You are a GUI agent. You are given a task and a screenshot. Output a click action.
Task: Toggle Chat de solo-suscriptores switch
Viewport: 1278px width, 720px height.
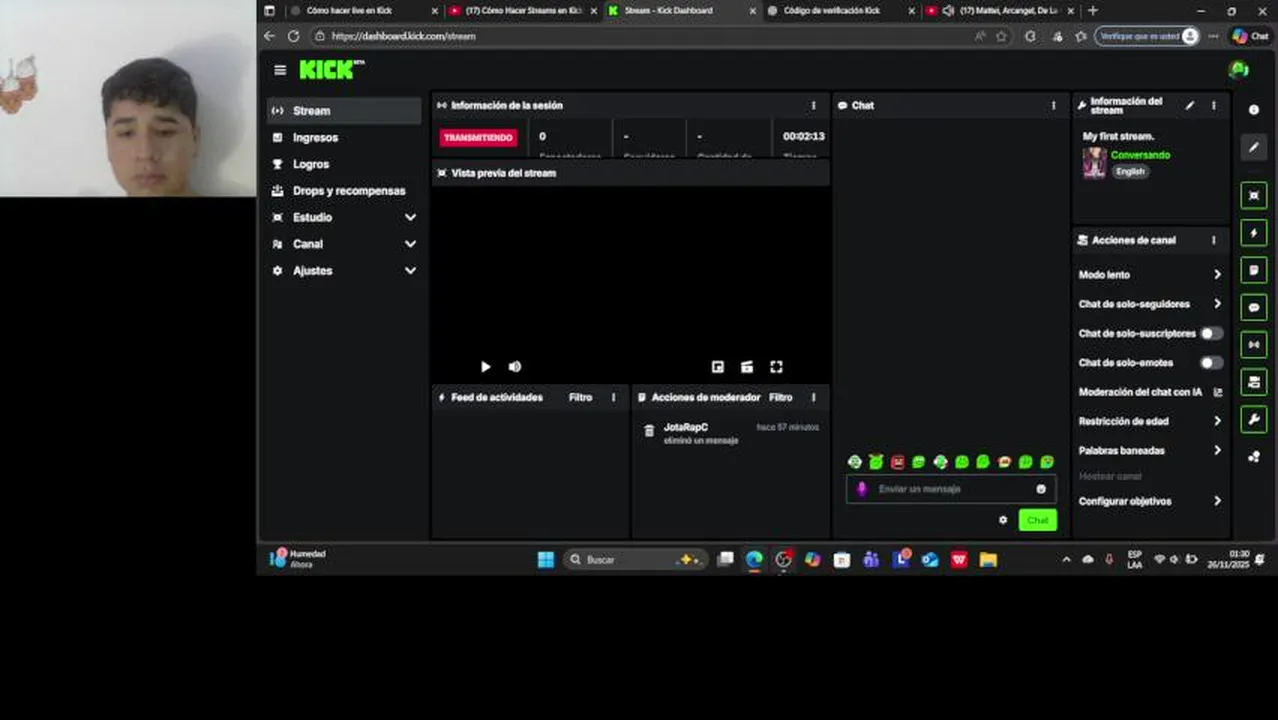1211,333
